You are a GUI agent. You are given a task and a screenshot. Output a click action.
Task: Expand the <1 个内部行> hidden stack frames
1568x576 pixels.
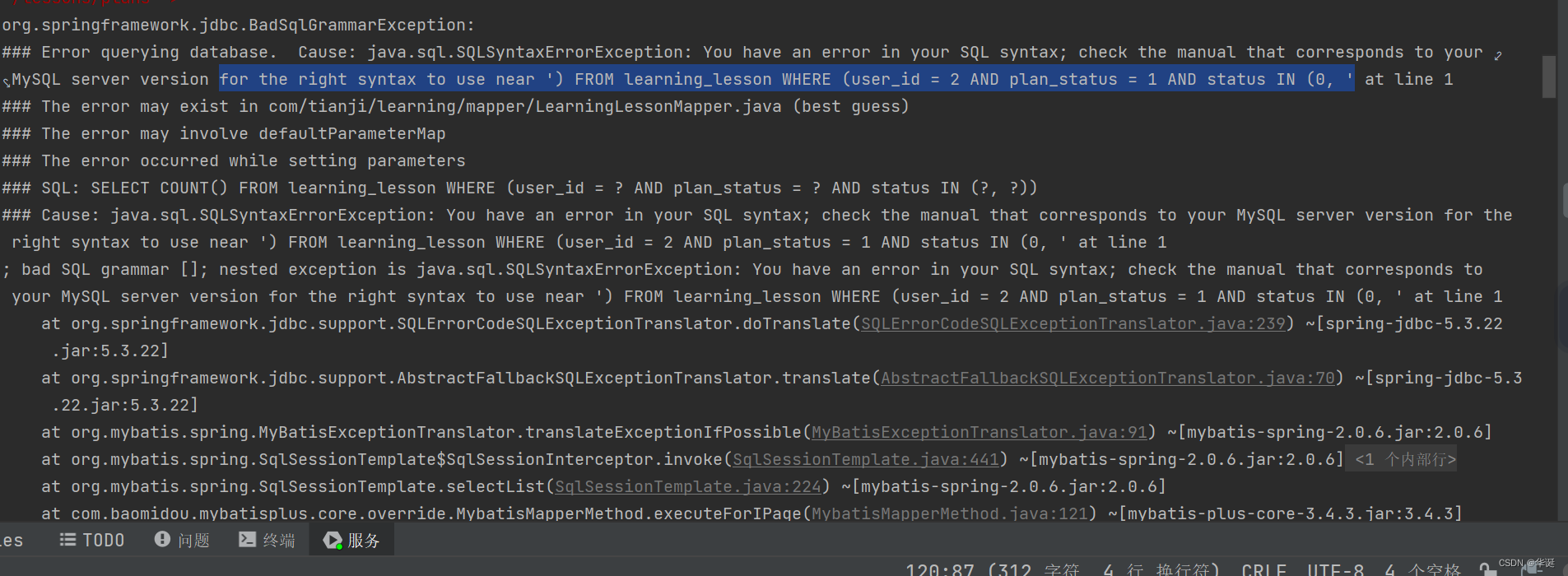pyautogui.click(x=1399, y=459)
